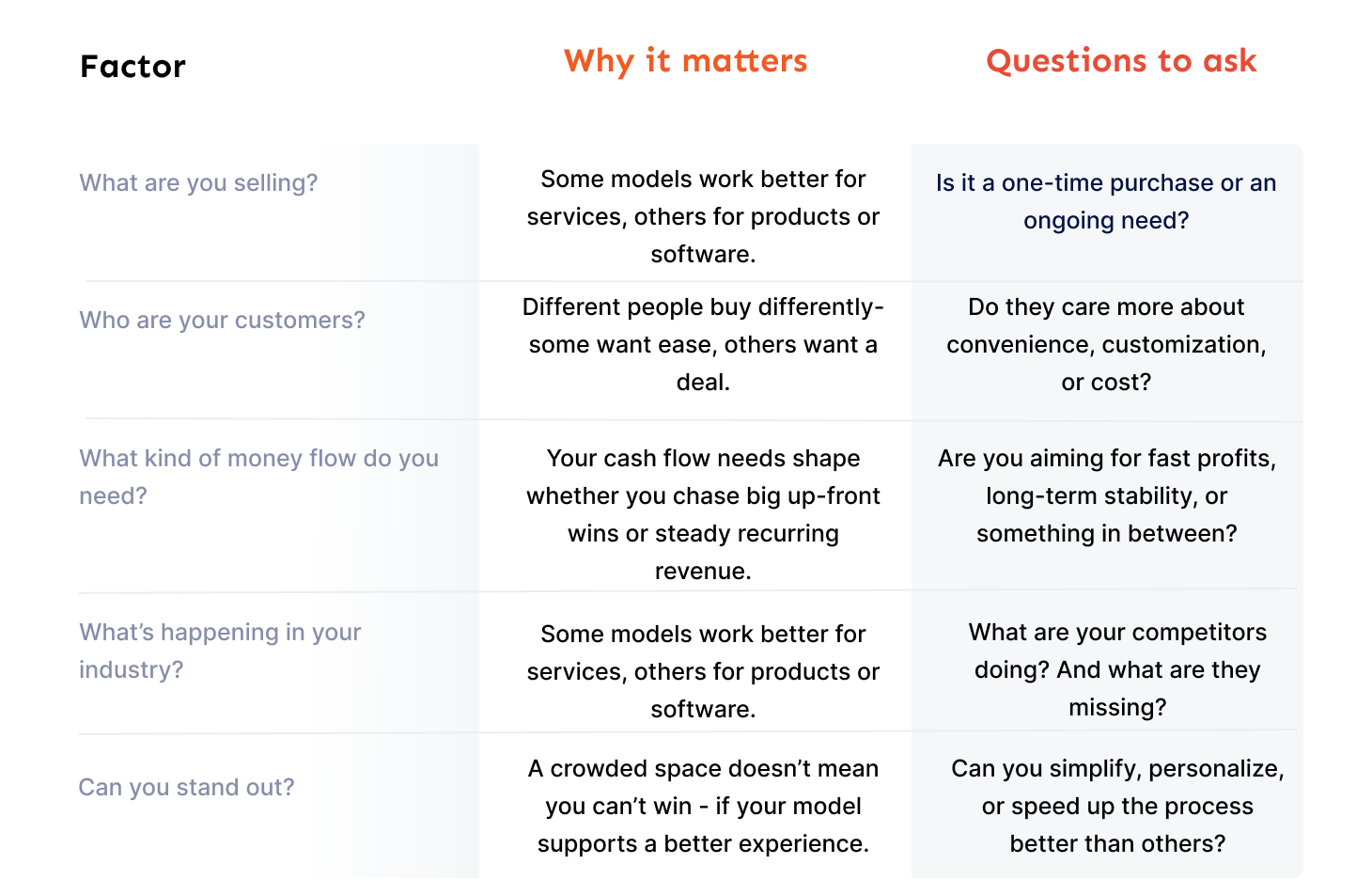Select the 'Can you stand out?' factor
Image resolution: width=1372 pixels, height=895 pixels.
[186, 787]
